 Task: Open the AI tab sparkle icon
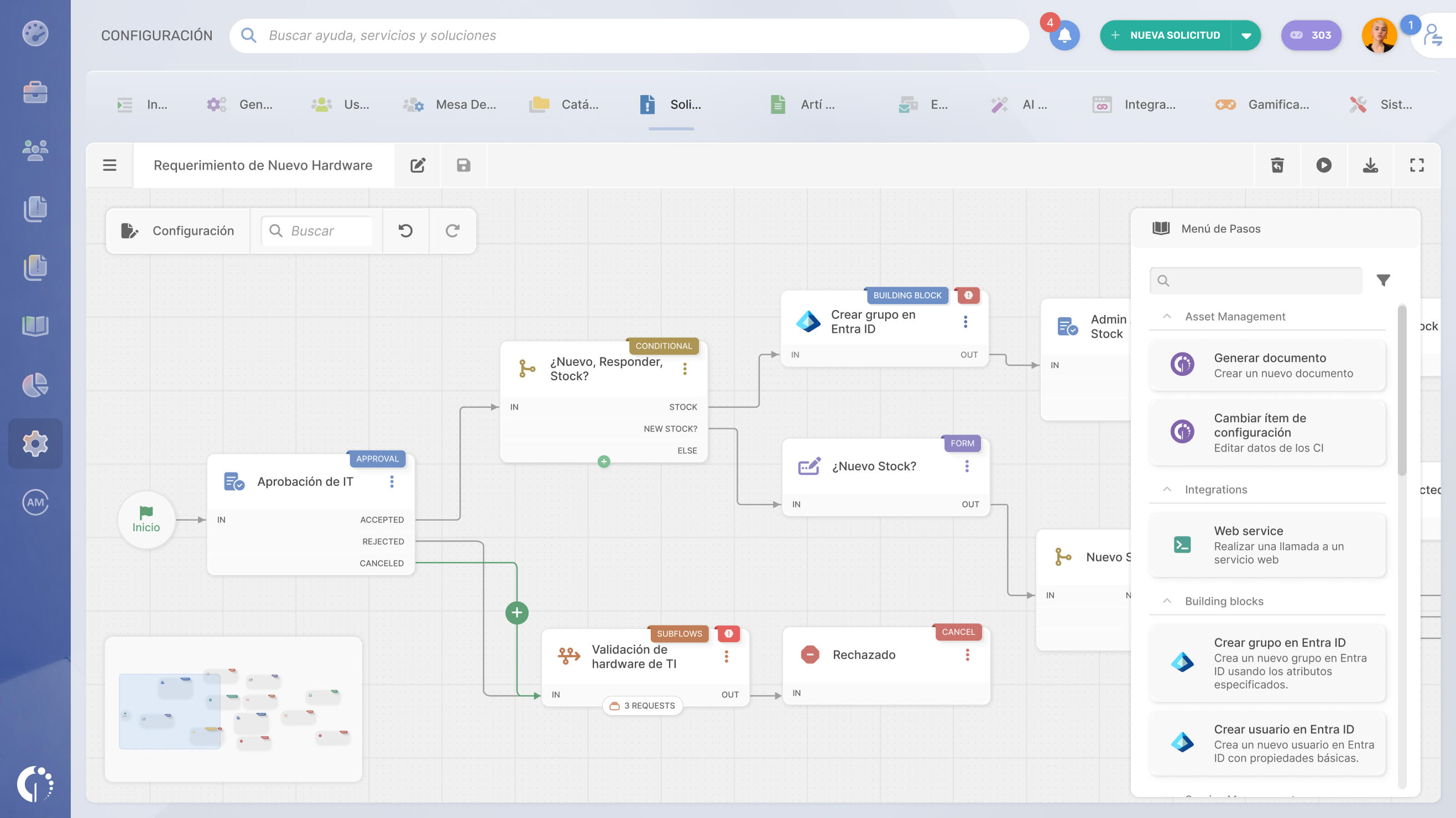[999, 104]
